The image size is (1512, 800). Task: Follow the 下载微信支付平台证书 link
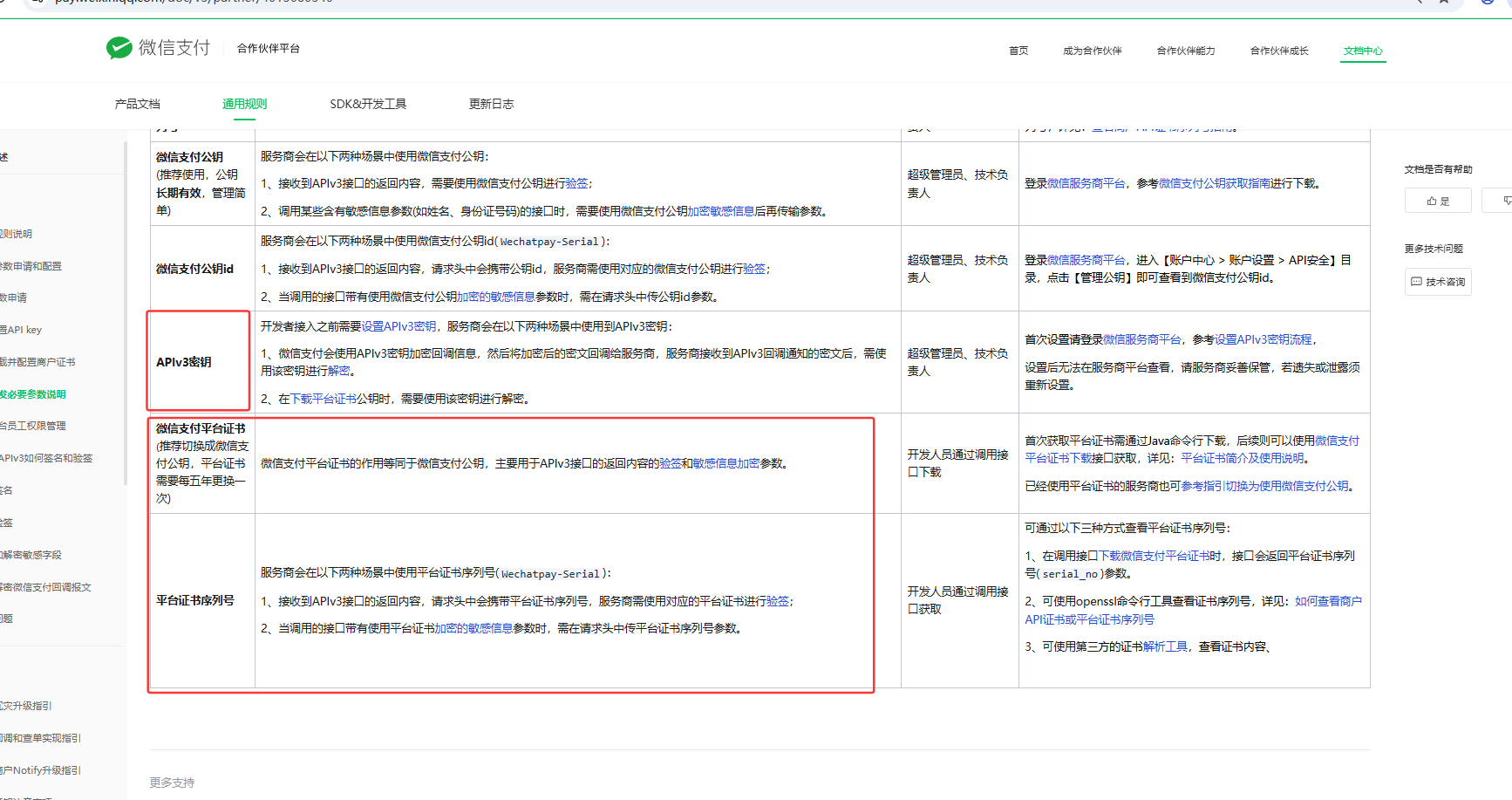(1154, 556)
